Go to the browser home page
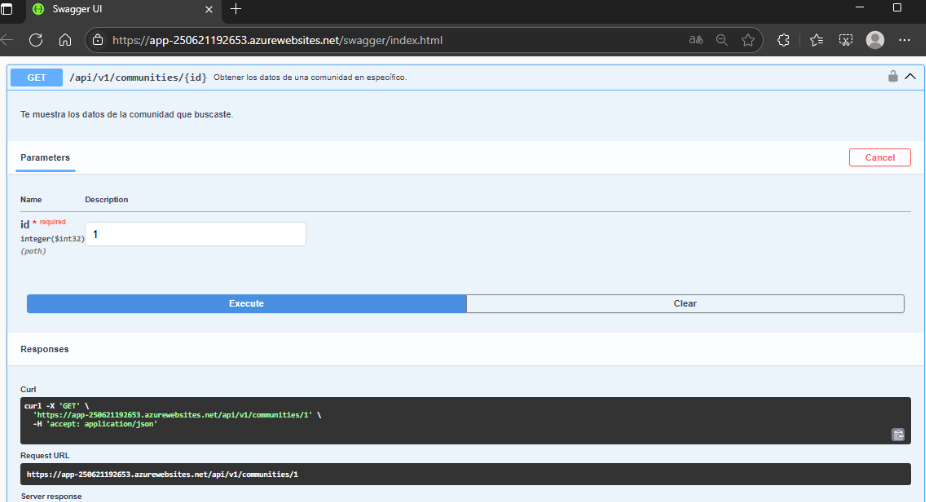The width and height of the screenshot is (926, 502). pyautogui.click(x=65, y=40)
